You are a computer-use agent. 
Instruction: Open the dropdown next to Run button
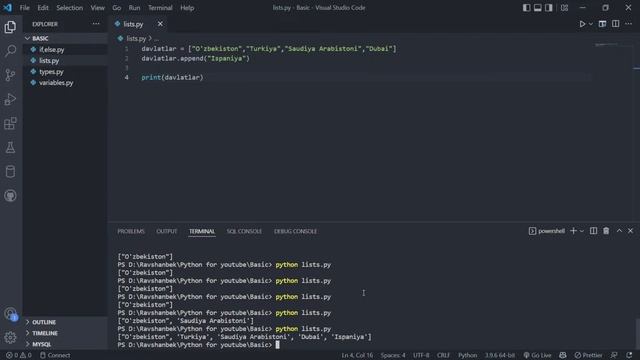(591, 24)
